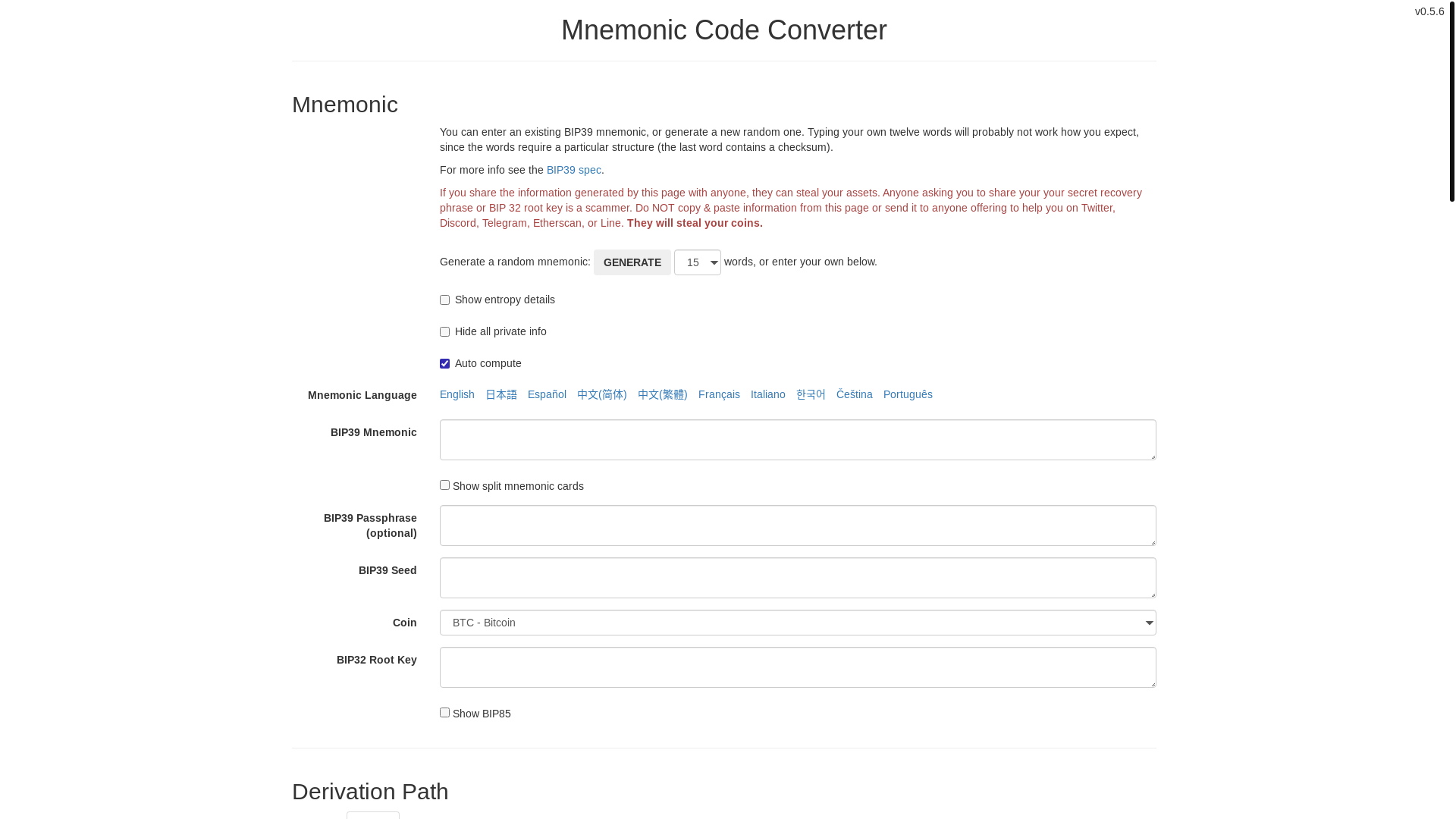Screen dimensions: 1456x819
Task: Open the BIP39 spec link
Action: (573, 170)
